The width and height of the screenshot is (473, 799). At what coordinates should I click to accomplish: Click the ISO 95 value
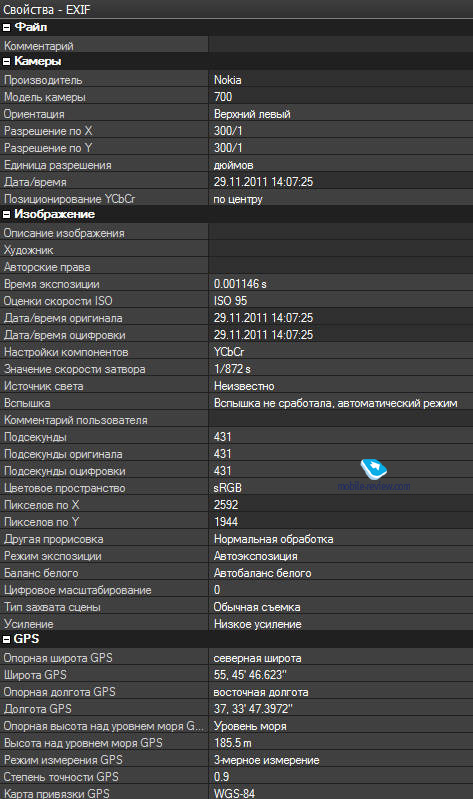click(x=230, y=301)
